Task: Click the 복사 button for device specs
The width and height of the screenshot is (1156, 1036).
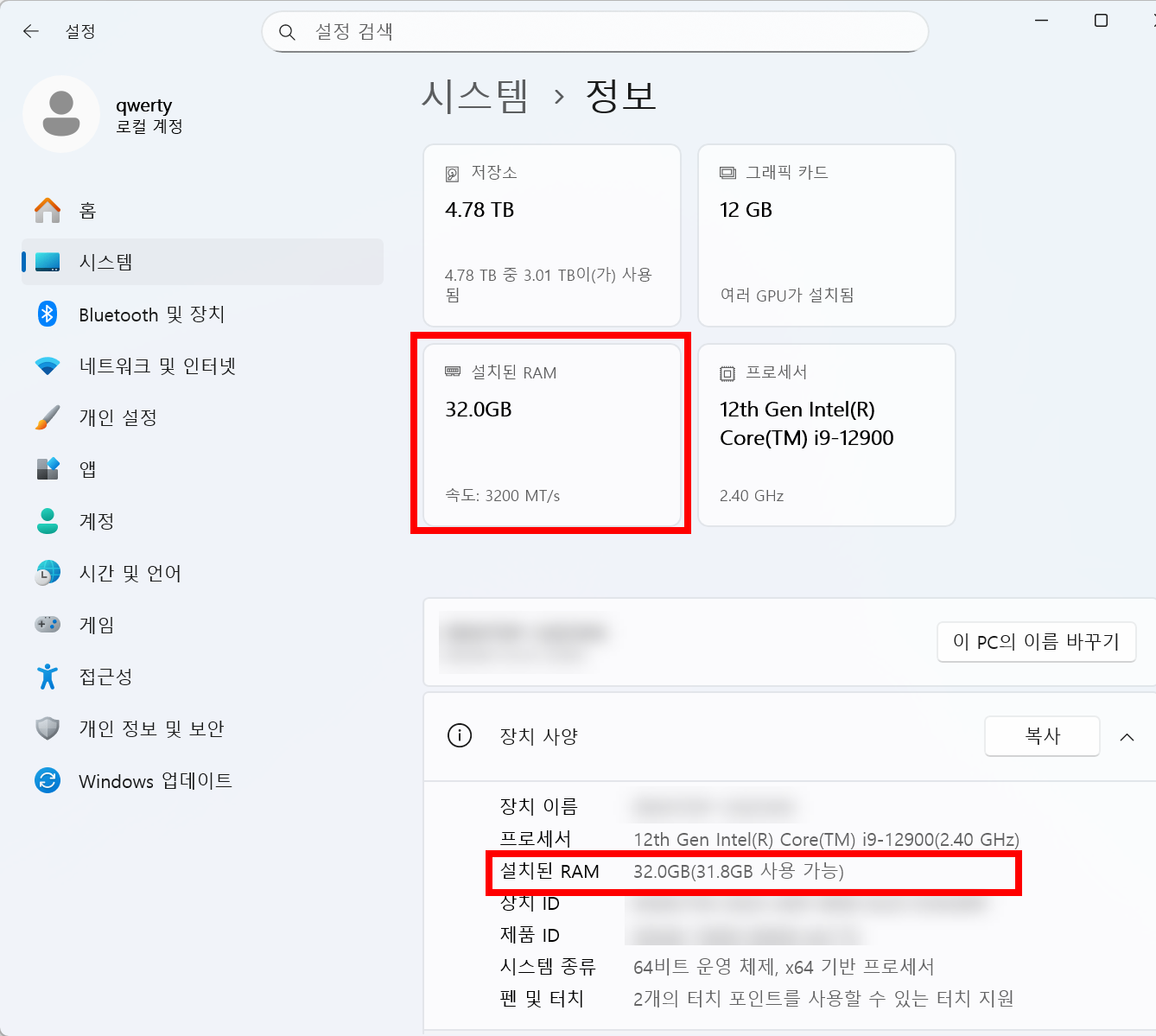Action: (1042, 736)
